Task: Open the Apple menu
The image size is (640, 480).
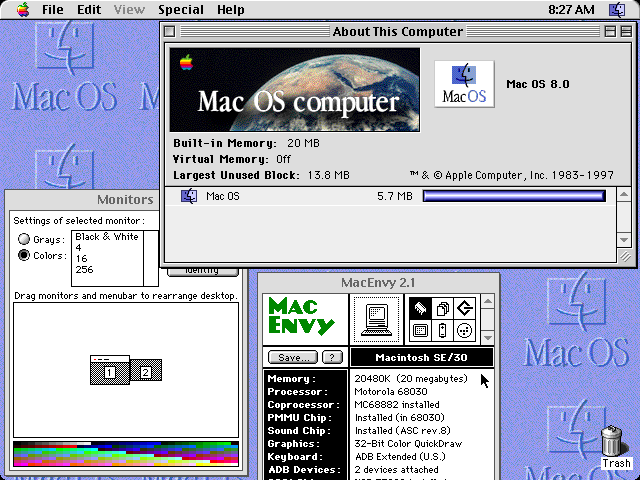Action: (x=23, y=9)
